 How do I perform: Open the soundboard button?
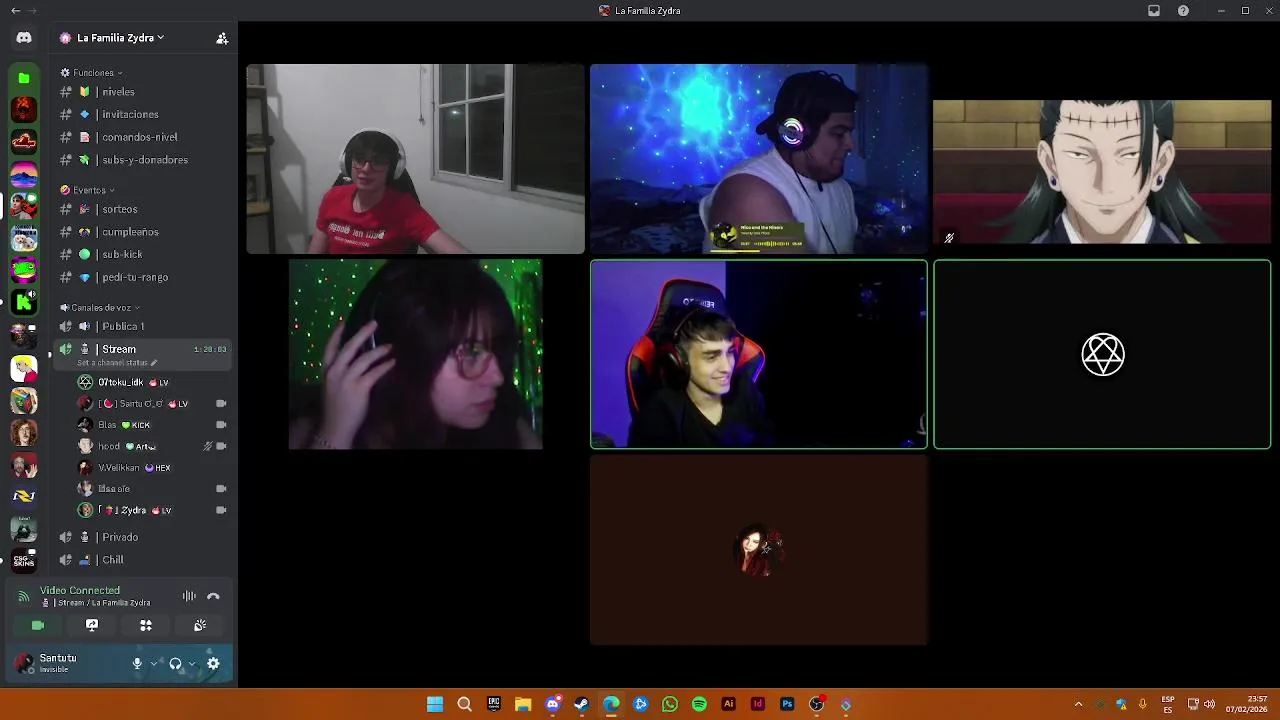200,625
